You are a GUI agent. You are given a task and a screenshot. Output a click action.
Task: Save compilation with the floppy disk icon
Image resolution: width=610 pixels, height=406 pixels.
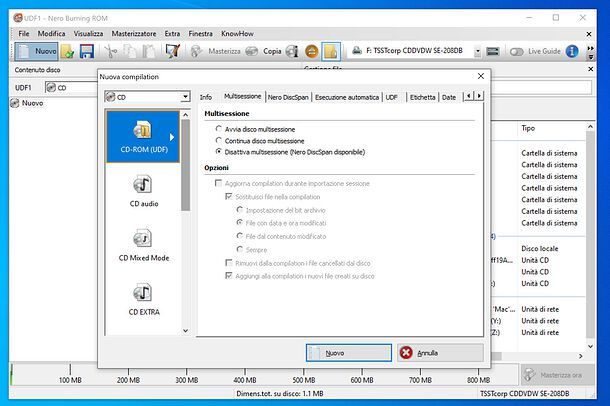(x=86, y=51)
